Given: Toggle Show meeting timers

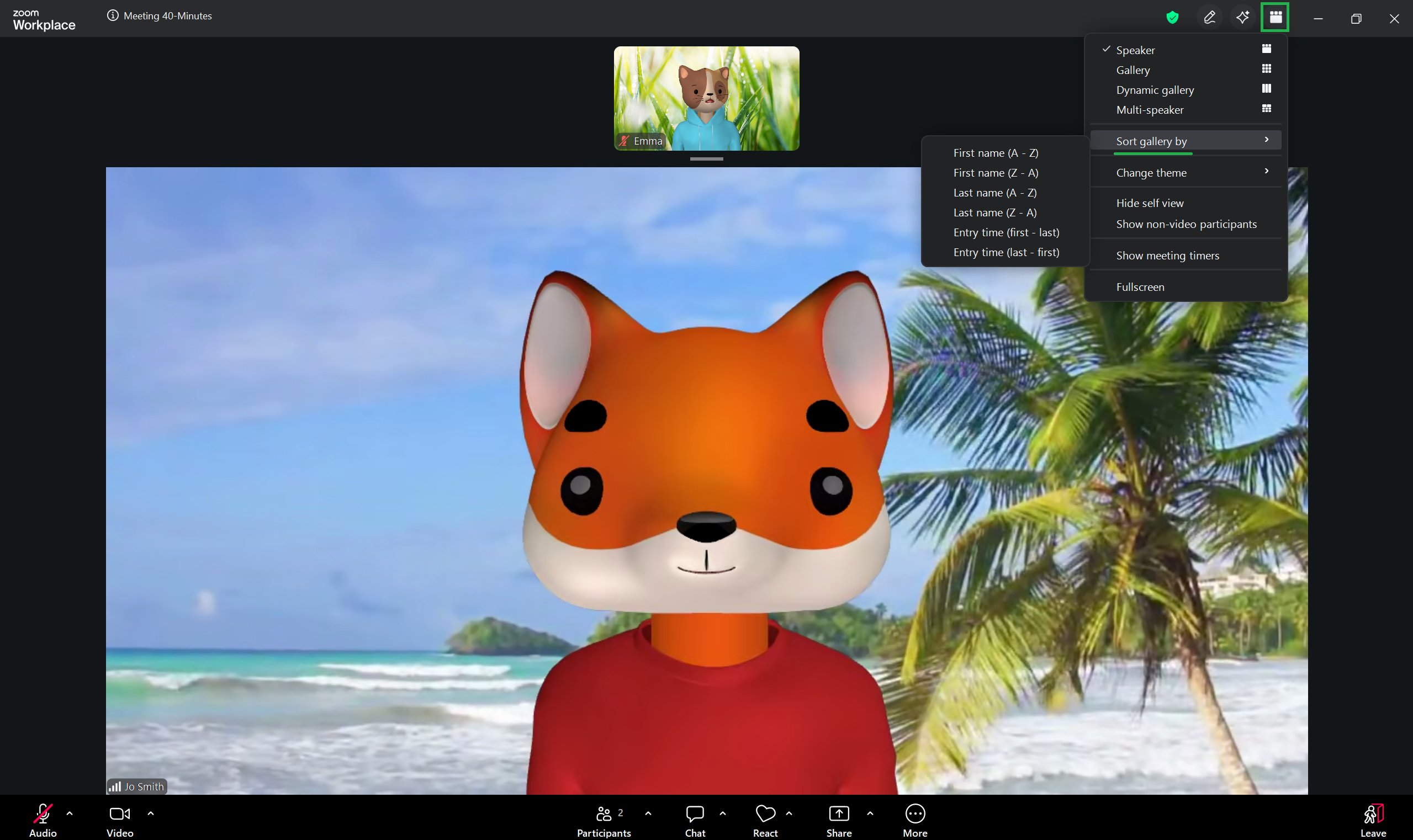Looking at the screenshot, I should [1186, 256].
